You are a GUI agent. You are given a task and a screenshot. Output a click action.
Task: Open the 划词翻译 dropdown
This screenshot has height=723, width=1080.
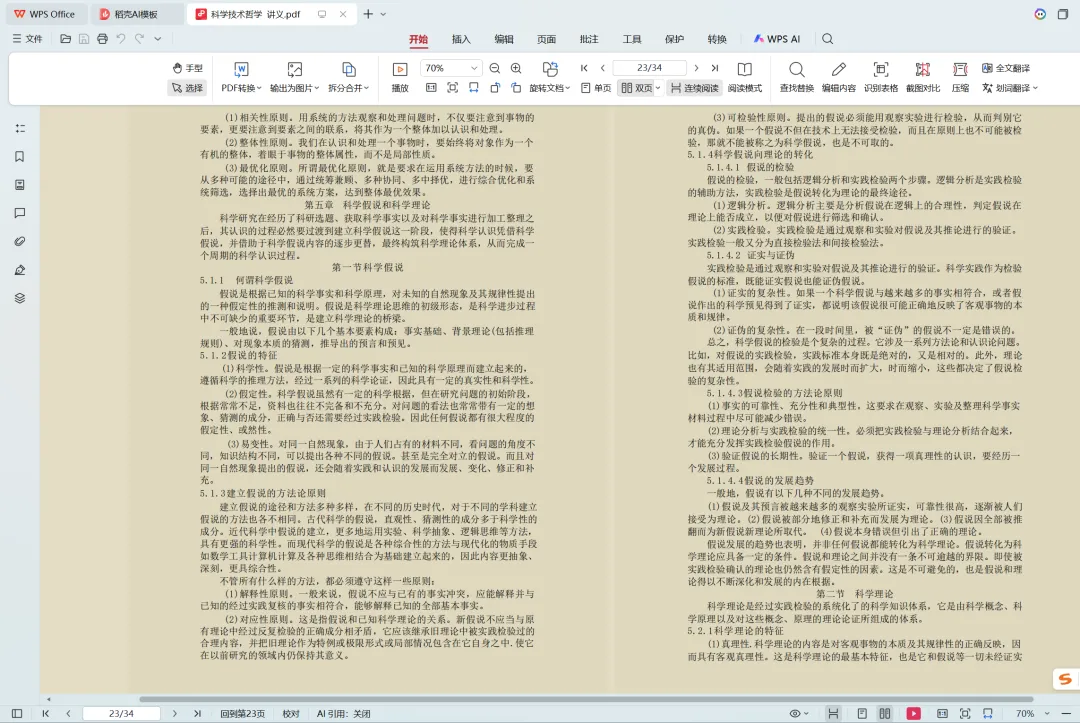point(1010,87)
